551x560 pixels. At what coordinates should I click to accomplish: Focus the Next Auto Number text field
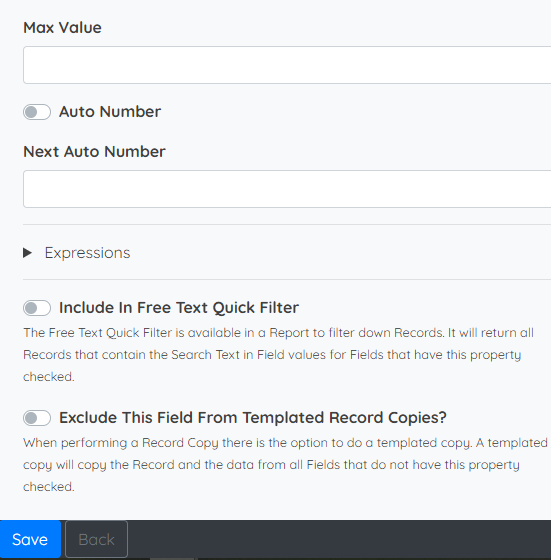coord(287,189)
